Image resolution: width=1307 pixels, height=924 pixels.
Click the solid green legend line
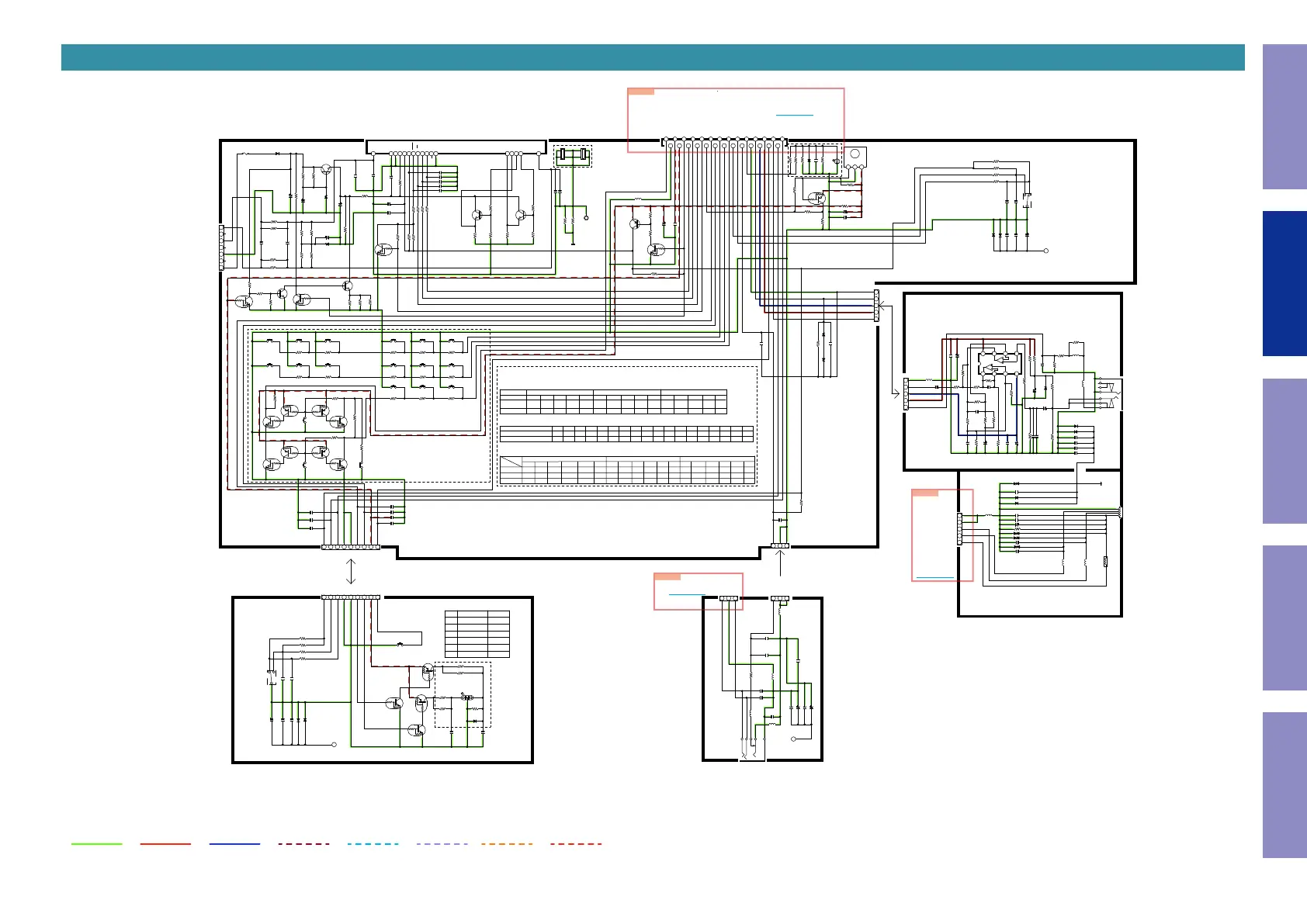click(97, 844)
